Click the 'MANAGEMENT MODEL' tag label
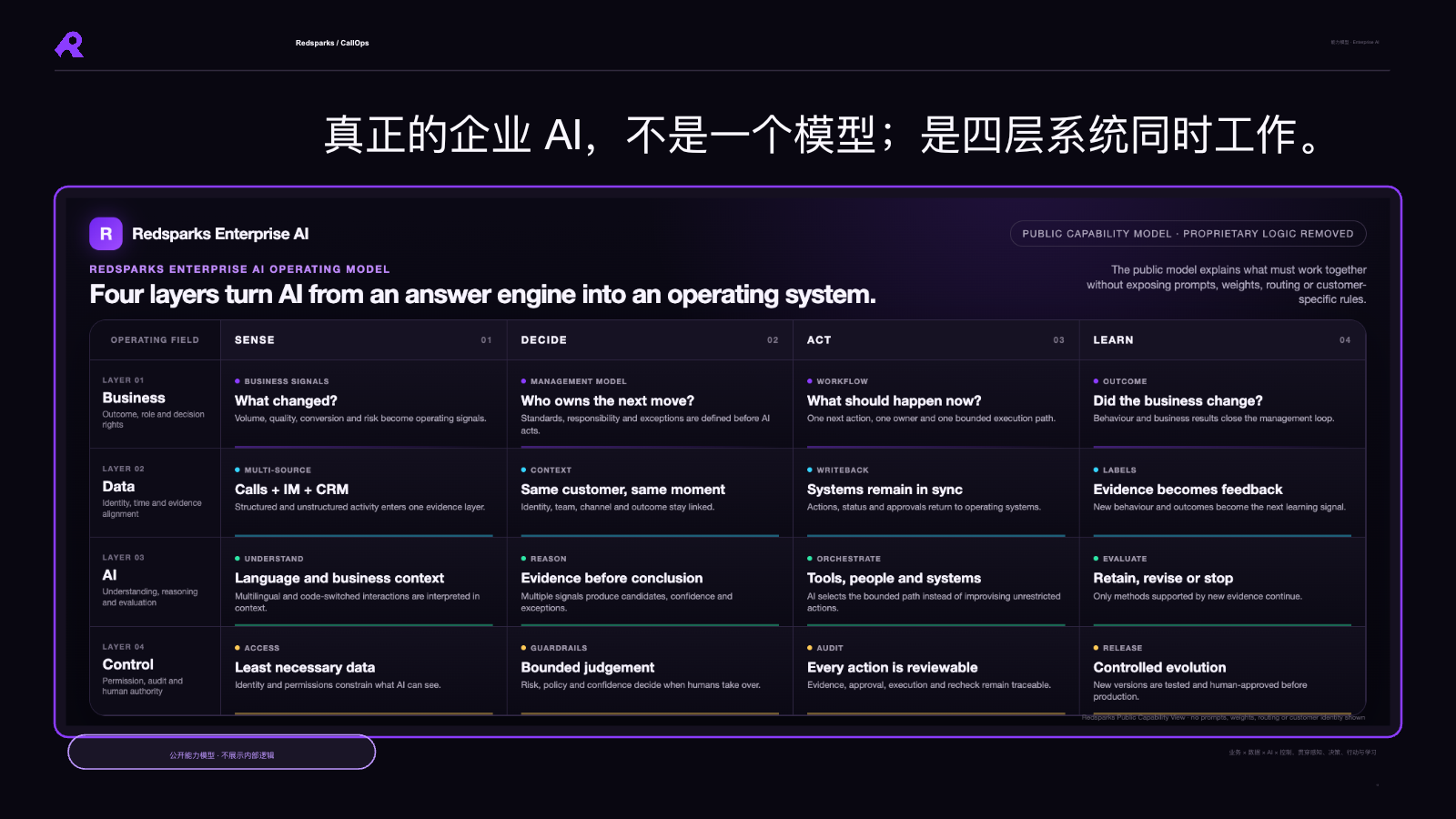 pyautogui.click(x=579, y=381)
